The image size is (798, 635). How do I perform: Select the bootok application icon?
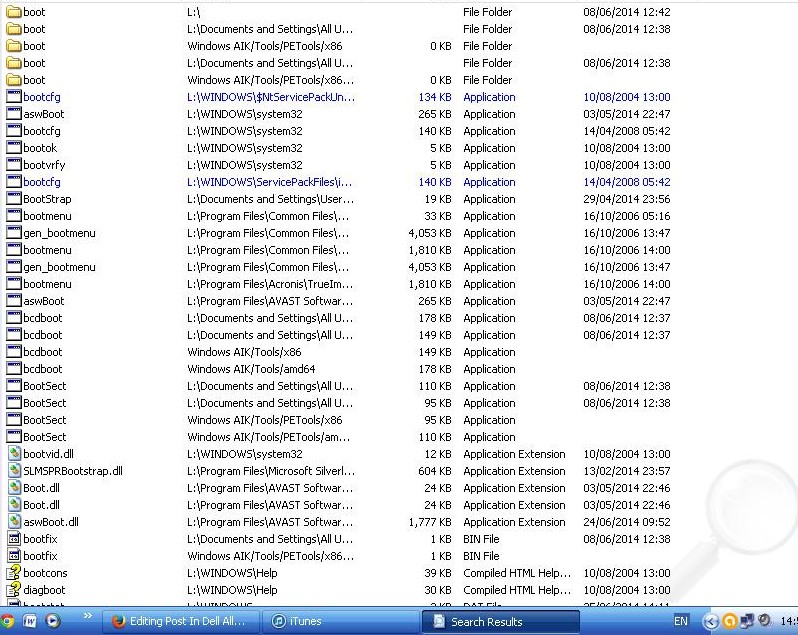coord(14,148)
